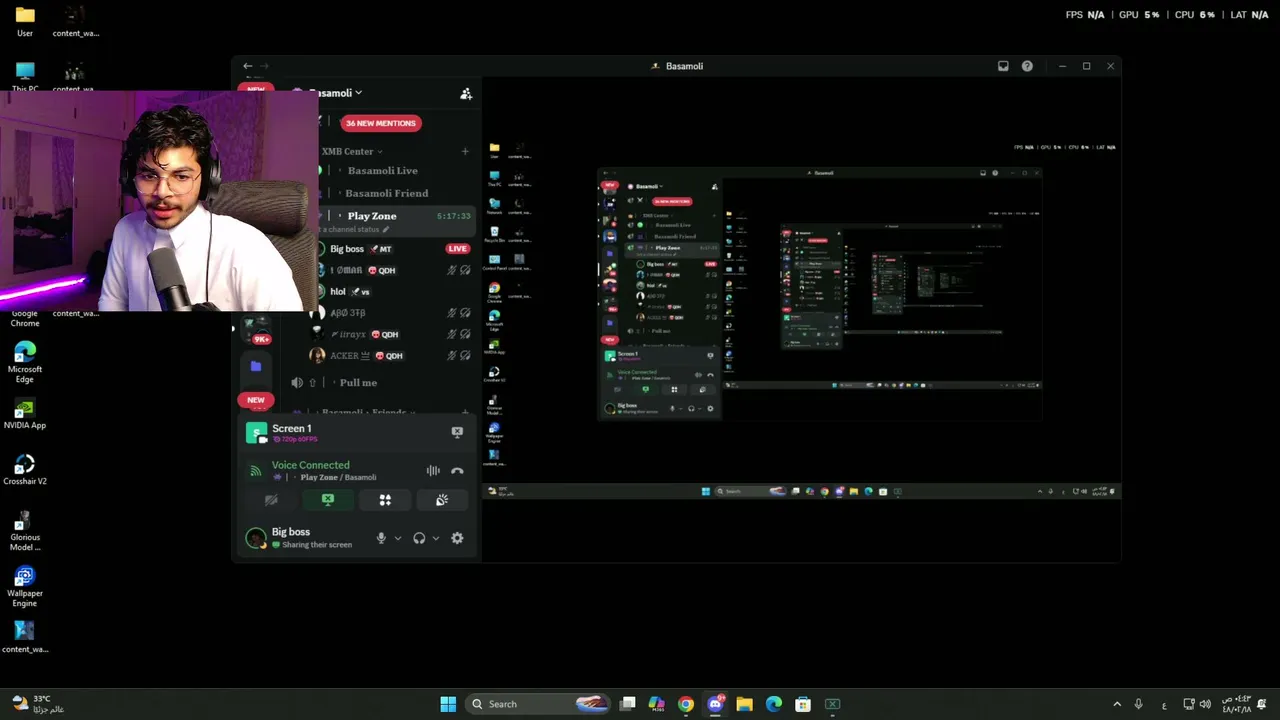Open the weather widget showing 33°C
The image size is (1280, 720).
point(38,704)
